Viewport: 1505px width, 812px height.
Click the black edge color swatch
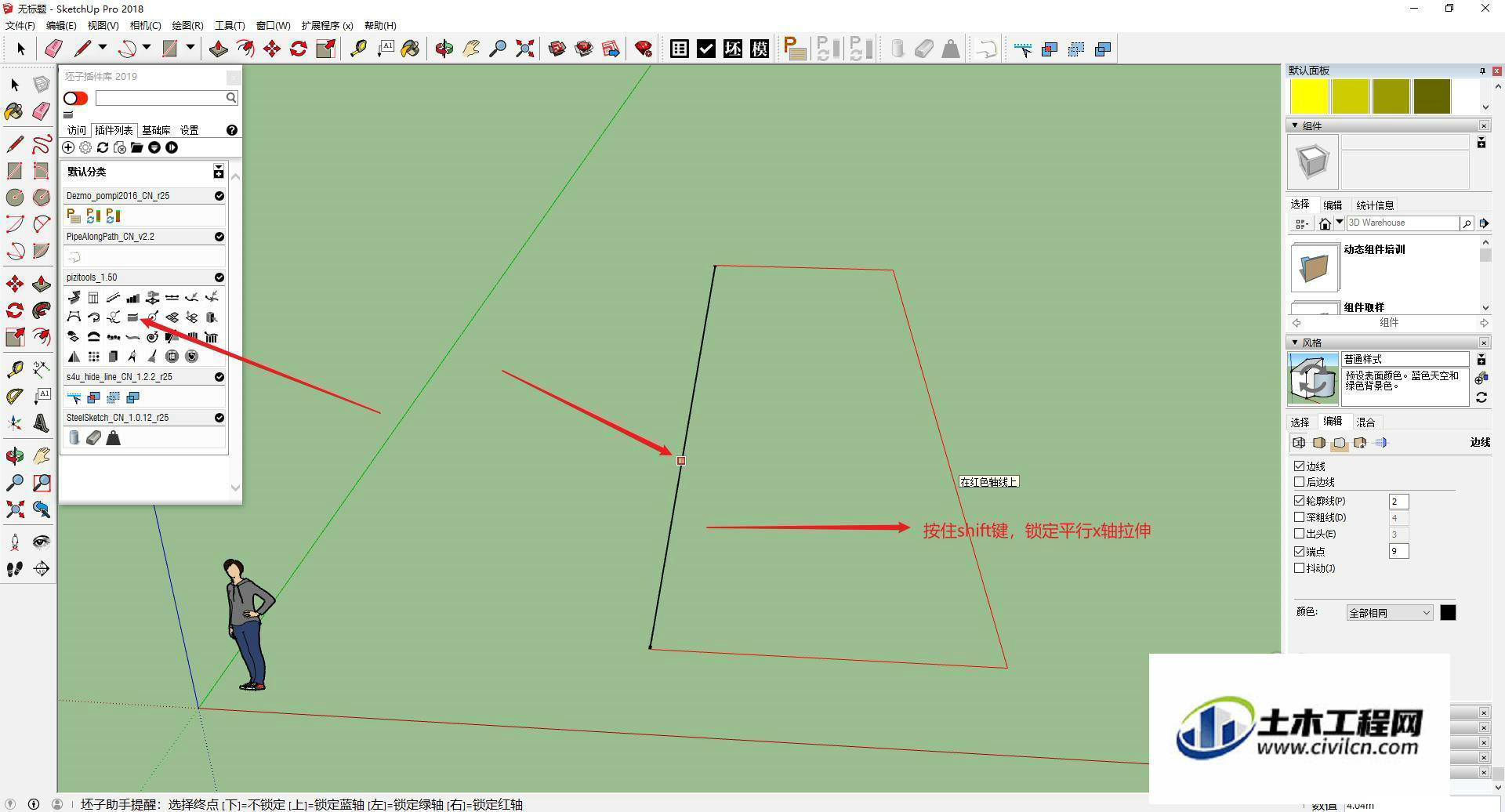click(x=1448, y=613)
